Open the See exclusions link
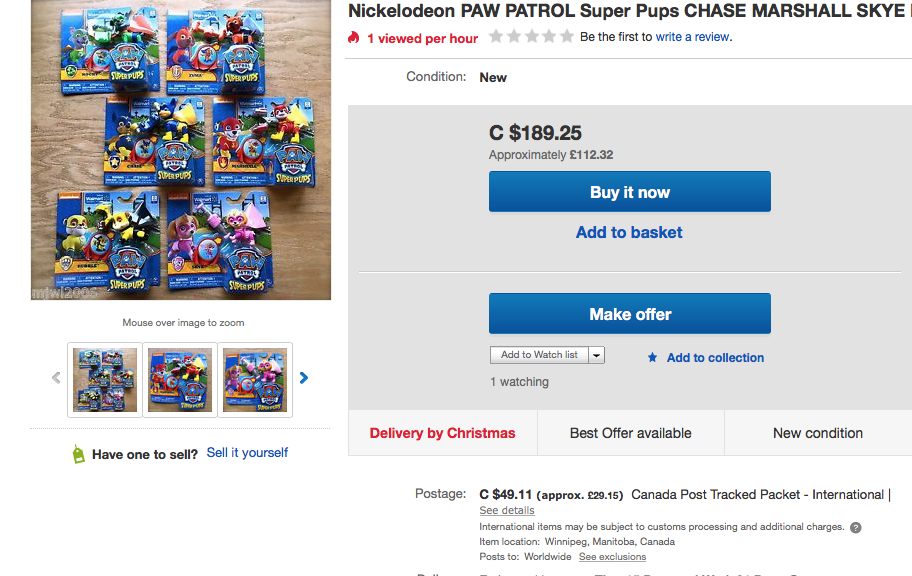912x576 pixels. point(612,557)
